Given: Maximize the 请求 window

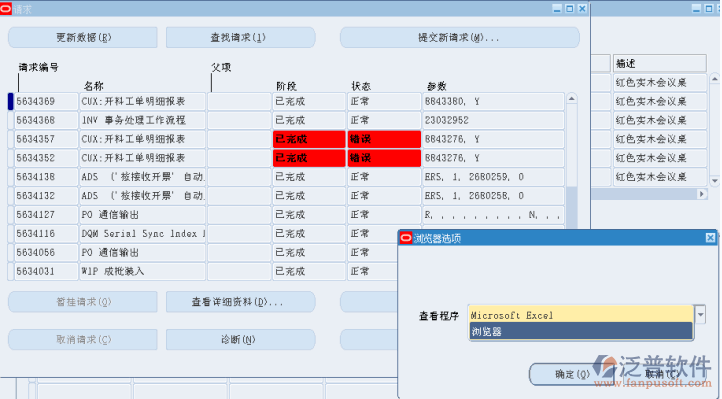Looking at the screenshot, I should pos(570,9).
